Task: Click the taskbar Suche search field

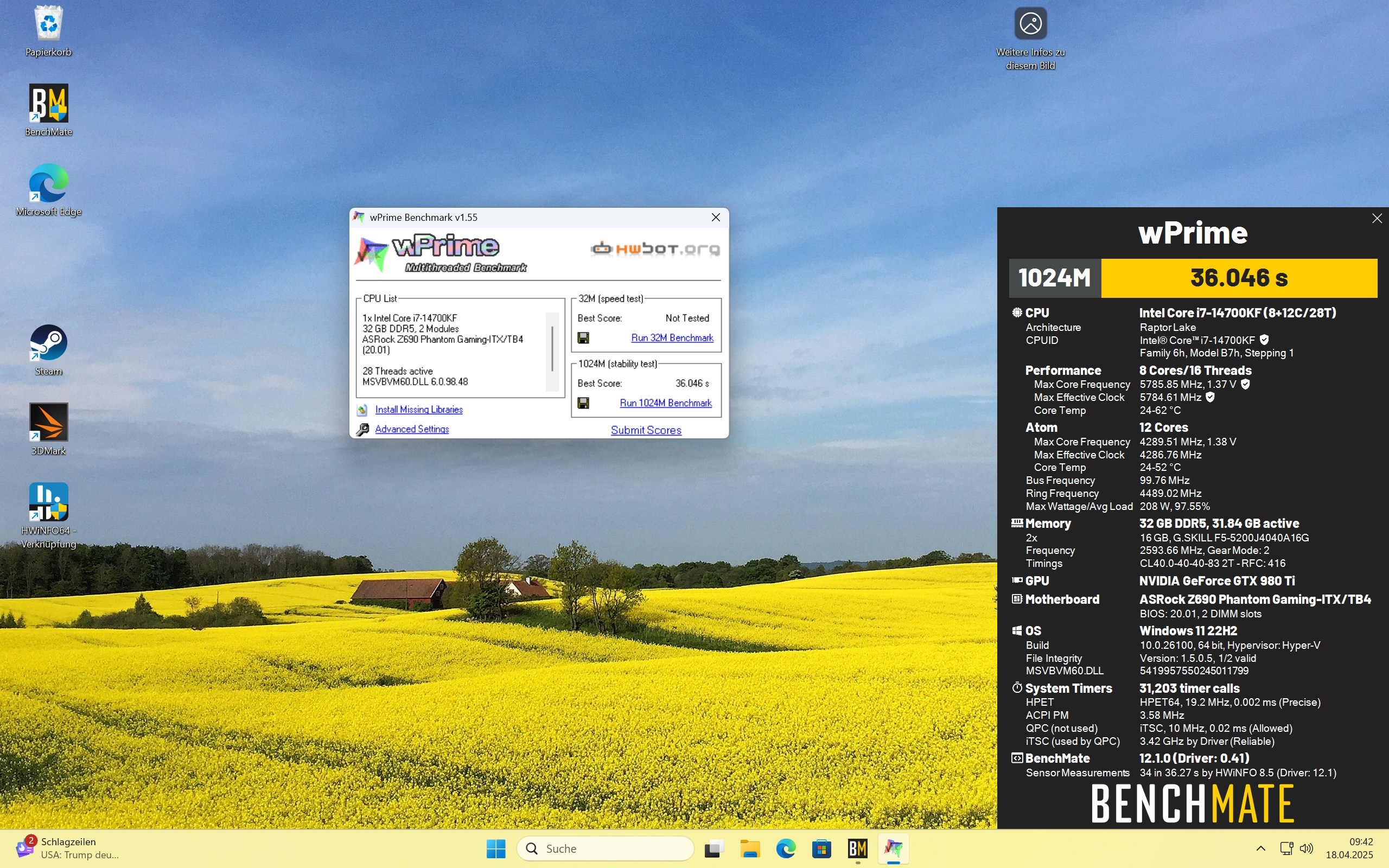Action: pyautogui.click(x=606, y=848)
